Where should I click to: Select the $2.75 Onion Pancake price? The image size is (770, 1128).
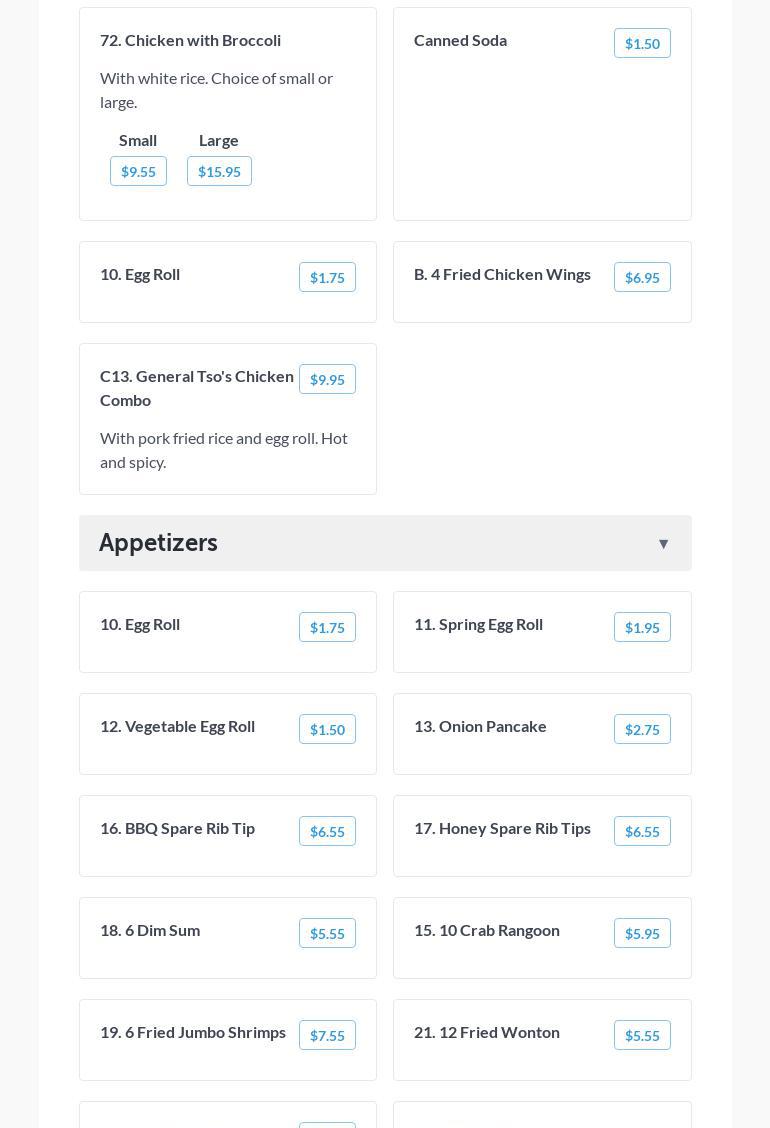(642, 729)
